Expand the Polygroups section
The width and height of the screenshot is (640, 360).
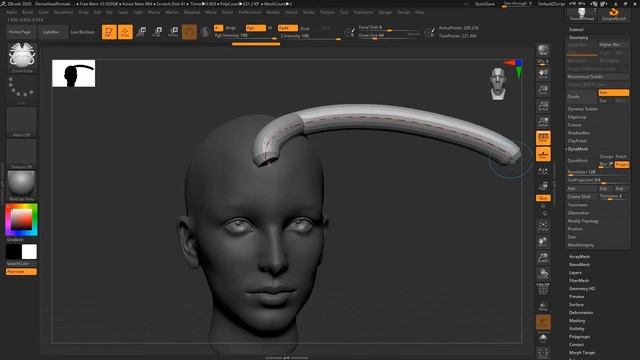pos(579,336)
